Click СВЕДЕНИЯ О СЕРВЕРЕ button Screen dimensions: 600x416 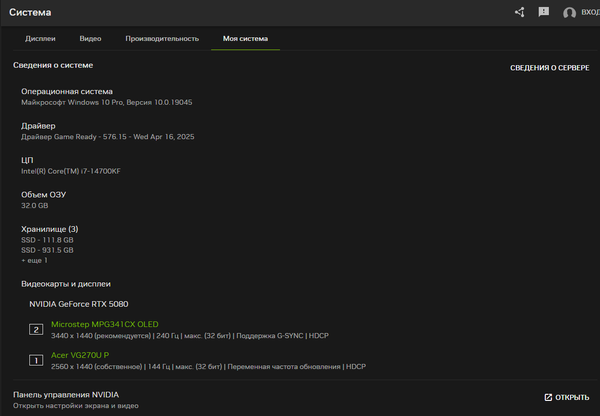point(549,68)
